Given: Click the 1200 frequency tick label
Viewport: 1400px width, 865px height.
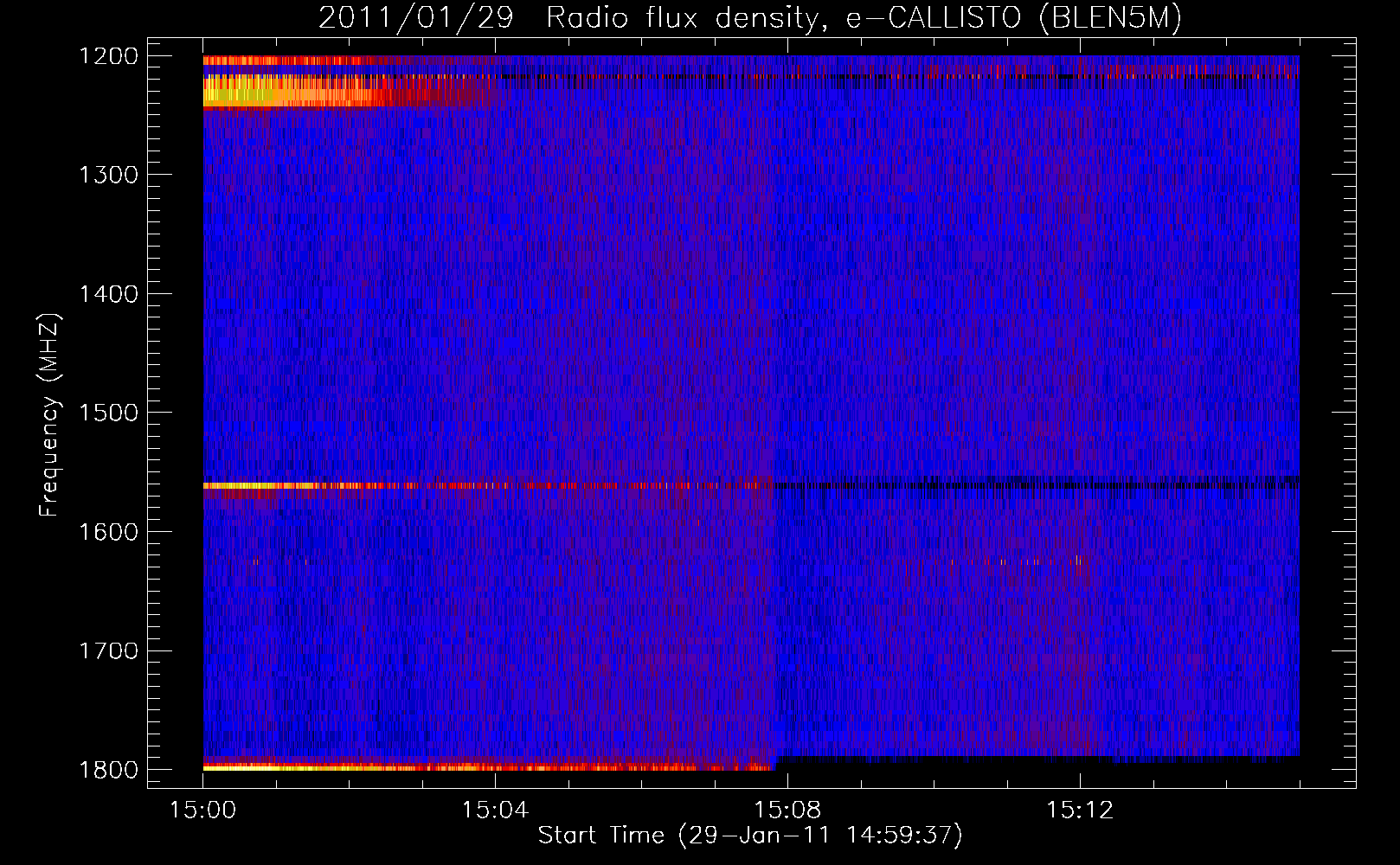Looking at the screenshot, I should point(108,56).
